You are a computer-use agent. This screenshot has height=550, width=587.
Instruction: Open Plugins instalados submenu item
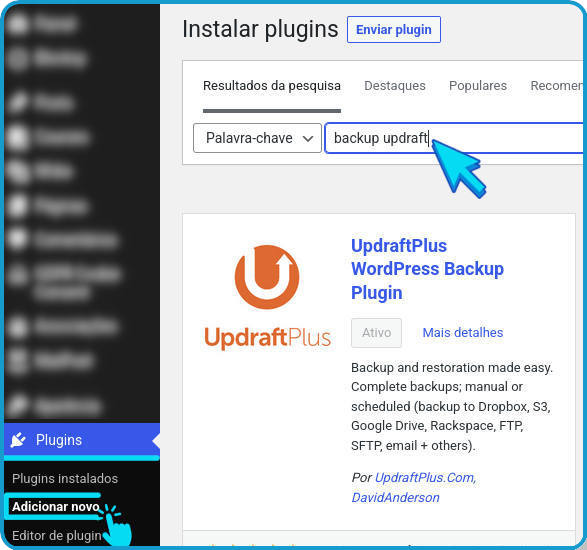coord(65,479)
